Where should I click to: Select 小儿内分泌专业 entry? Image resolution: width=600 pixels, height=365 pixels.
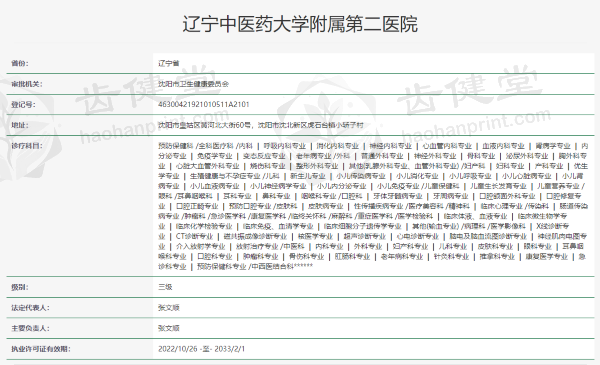[x=341, y=186]
